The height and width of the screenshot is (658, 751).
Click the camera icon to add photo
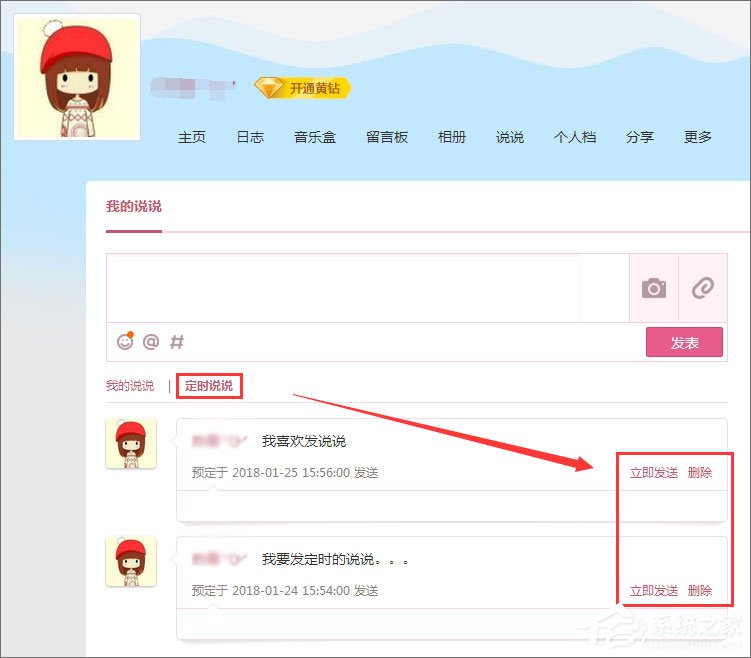click(654, 288)
